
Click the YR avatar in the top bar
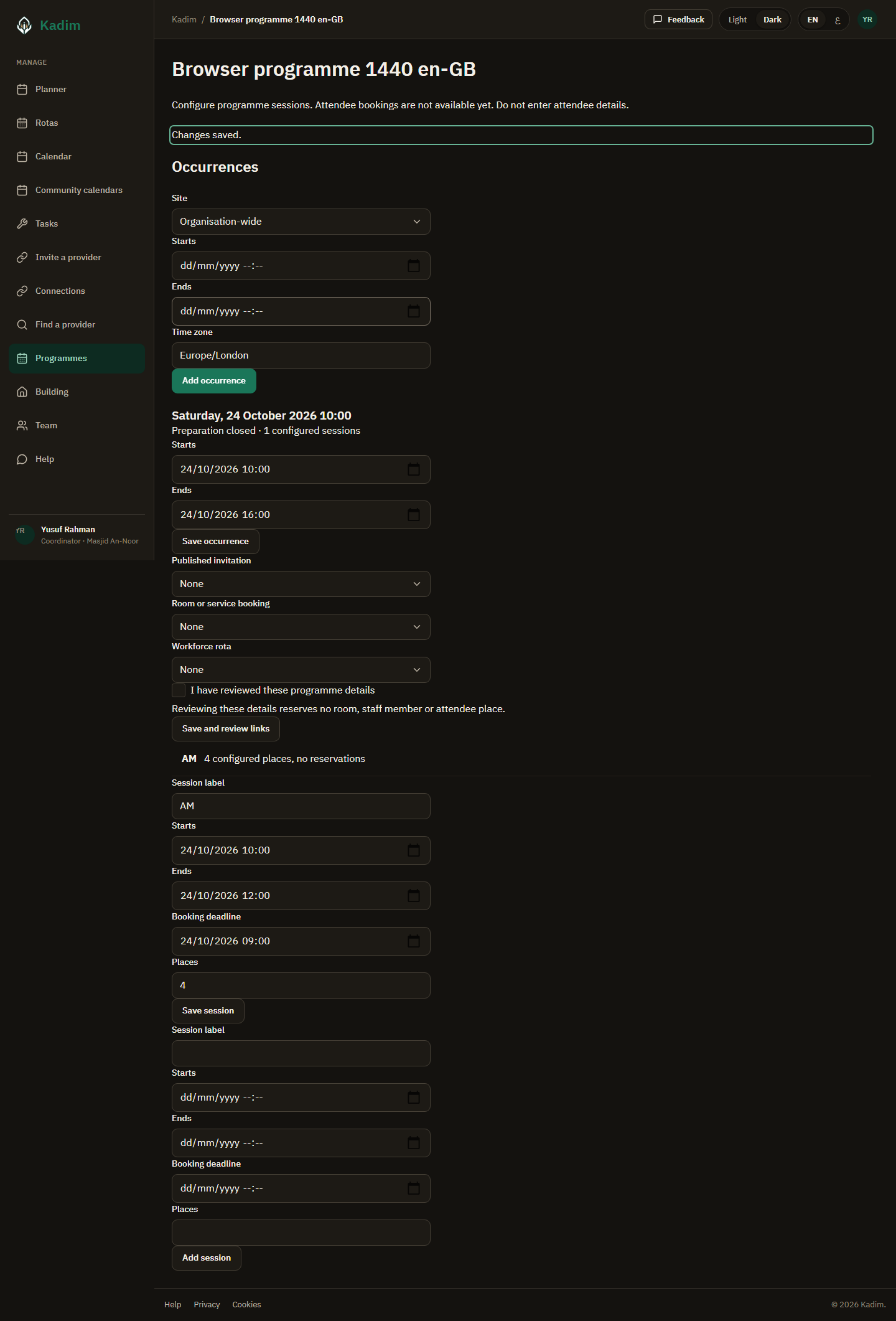tap(867, 19)
